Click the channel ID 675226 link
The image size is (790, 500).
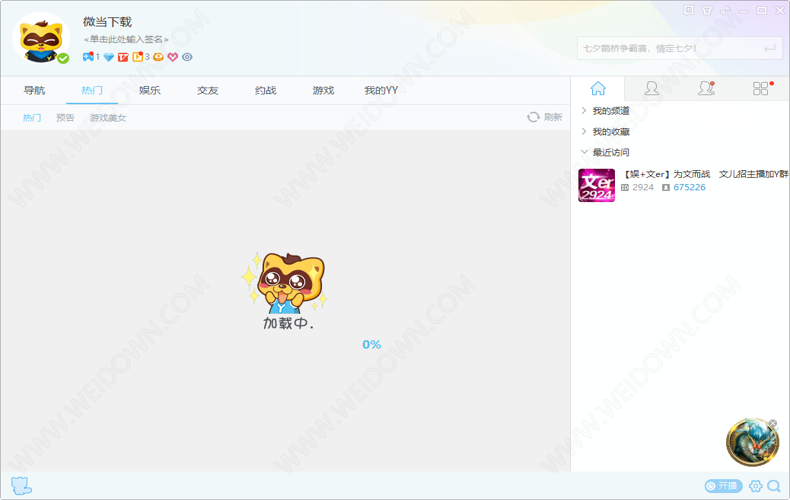pyautogui.click(x=689, y=188)
